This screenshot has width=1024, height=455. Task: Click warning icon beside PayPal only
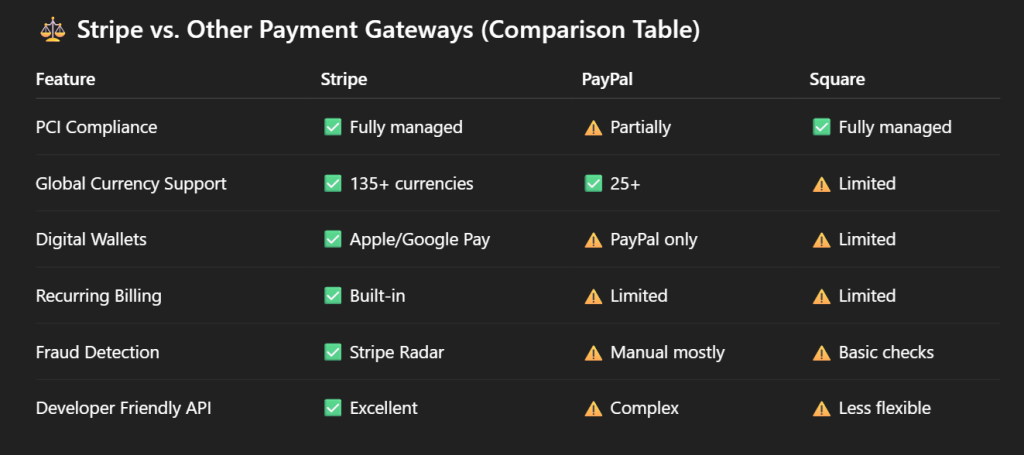(x=593, y=240)
